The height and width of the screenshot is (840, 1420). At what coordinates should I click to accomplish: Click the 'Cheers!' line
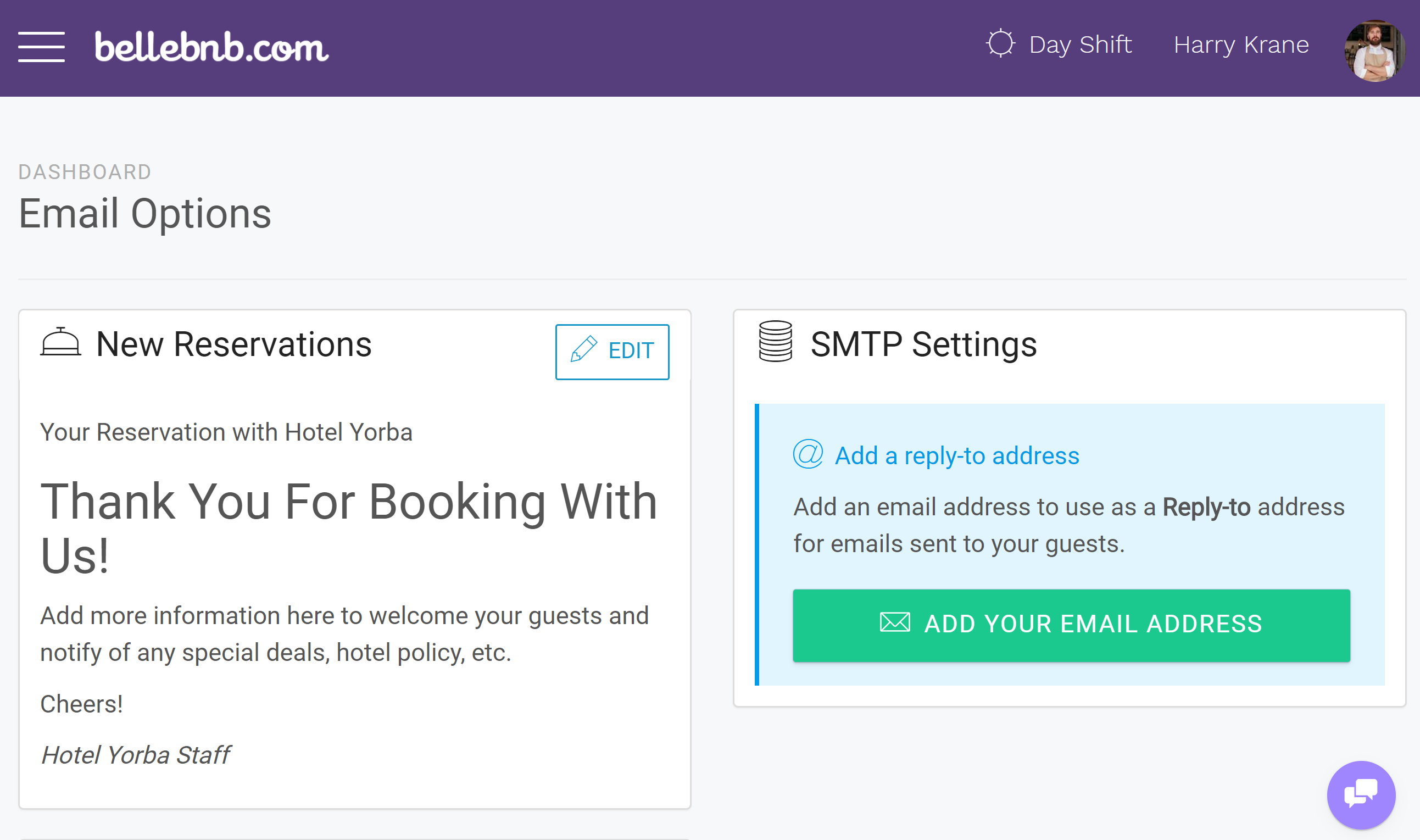tap(81, 704)
